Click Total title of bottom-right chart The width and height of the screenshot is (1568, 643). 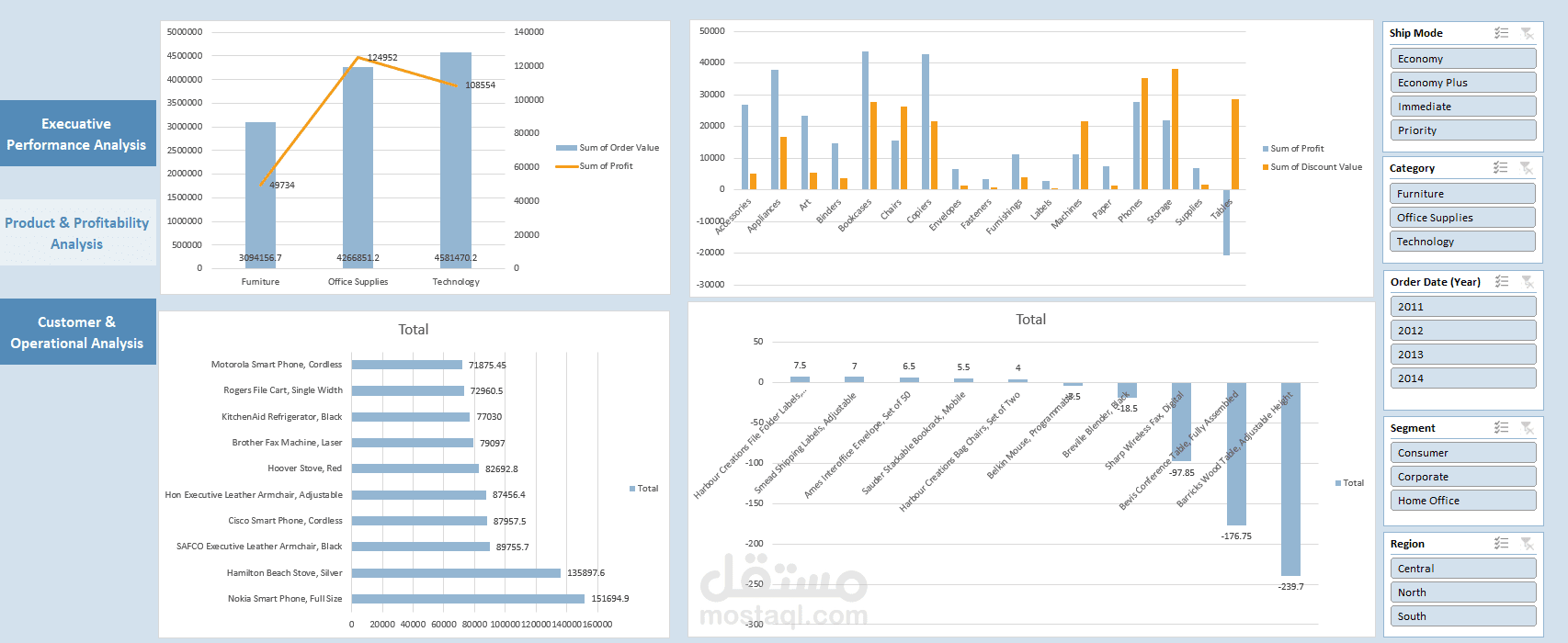(1030, 320)
